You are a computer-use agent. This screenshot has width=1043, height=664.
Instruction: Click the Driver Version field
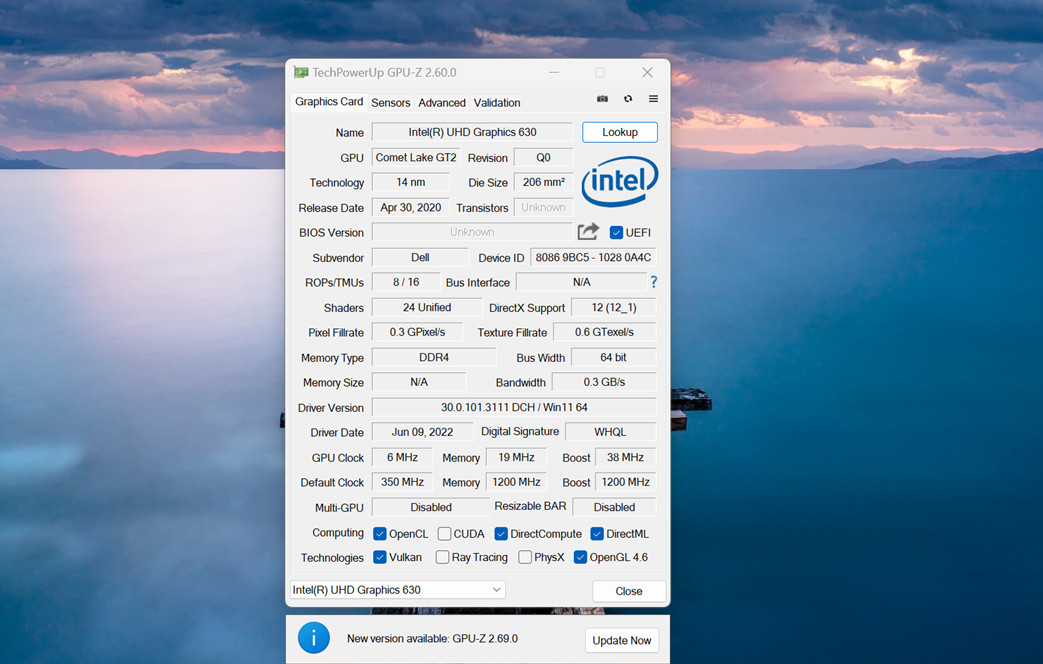(x=514, y=407)
